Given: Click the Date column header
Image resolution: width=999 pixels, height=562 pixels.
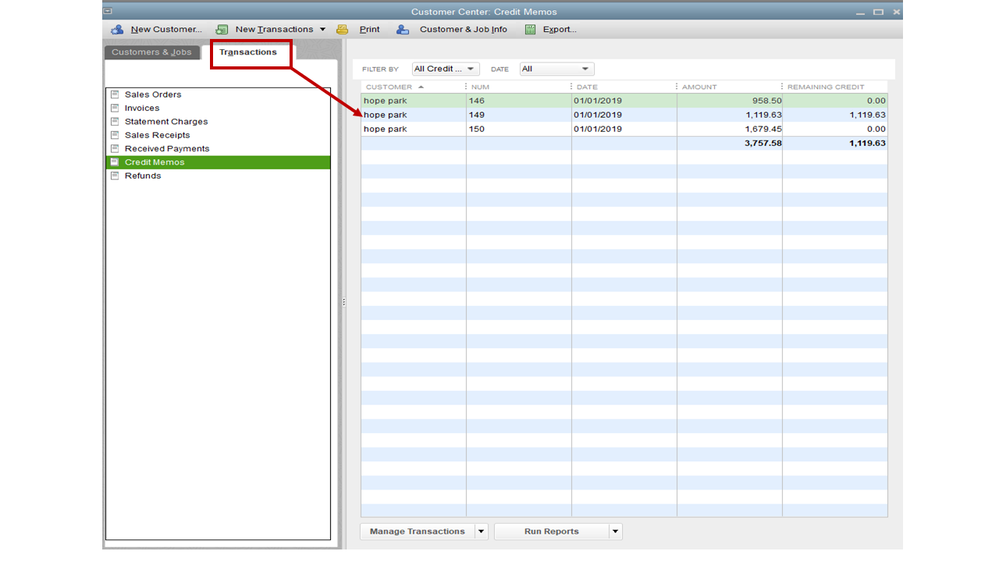Looking at the screenshot, I should click(624, 87).
